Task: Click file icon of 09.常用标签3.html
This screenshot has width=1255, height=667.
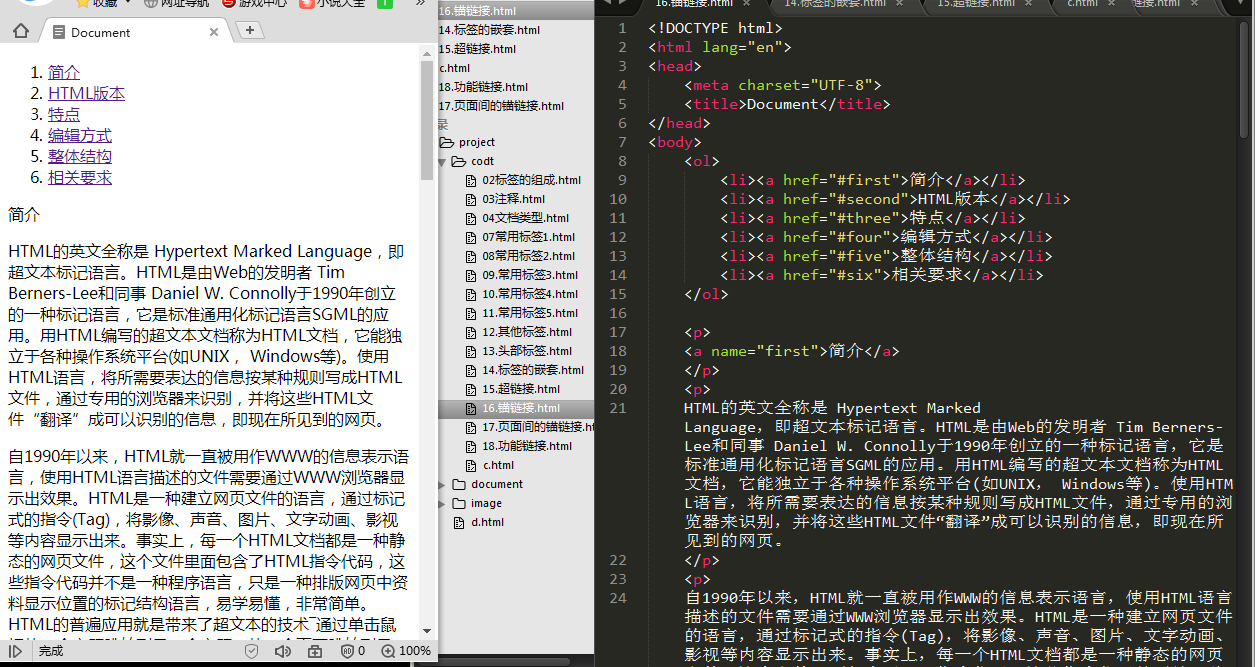Action: [x=472, y=275]
